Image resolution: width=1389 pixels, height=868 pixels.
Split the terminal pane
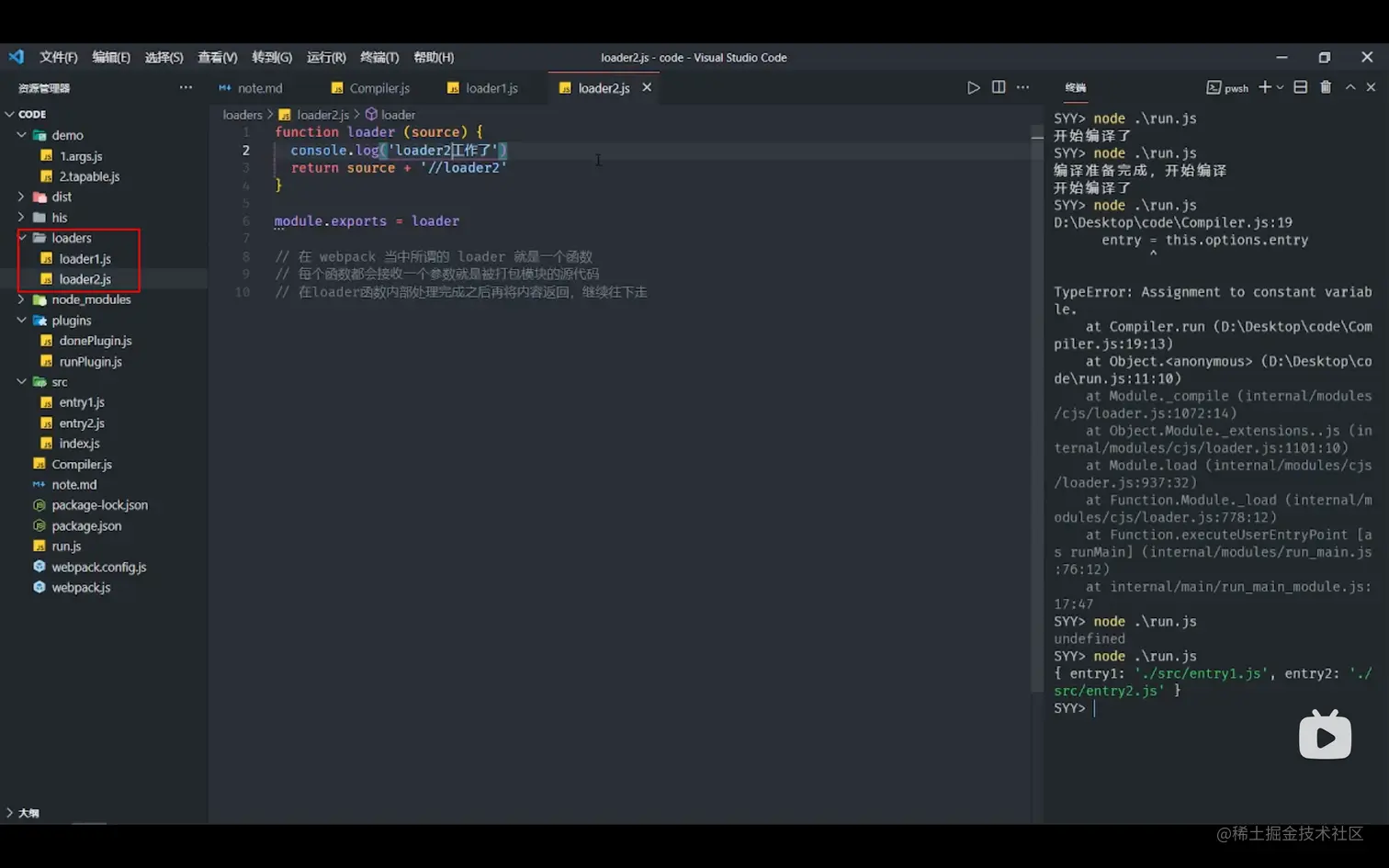pyautogui.click(x=1300, y=87)
